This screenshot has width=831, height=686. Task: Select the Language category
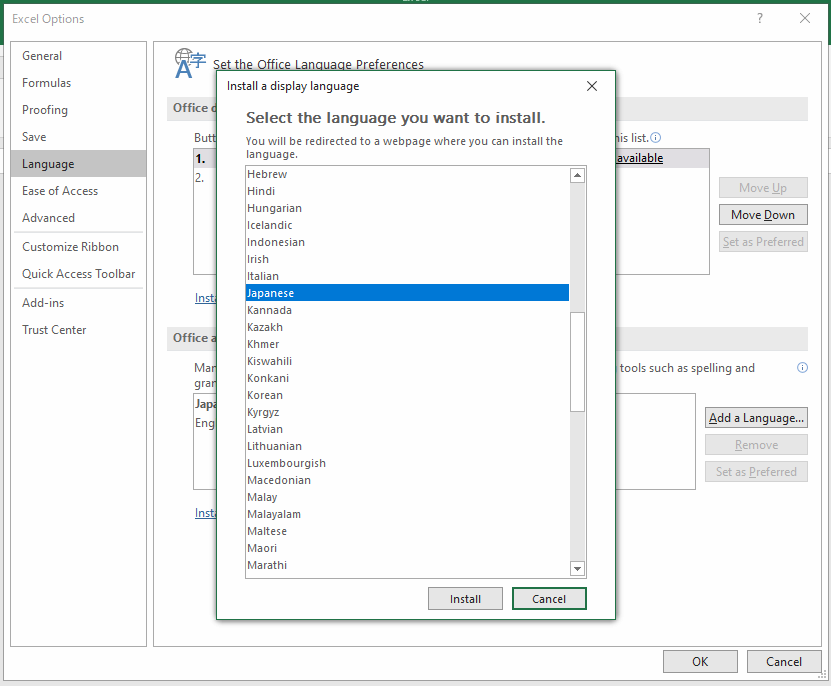coord(78,164)
